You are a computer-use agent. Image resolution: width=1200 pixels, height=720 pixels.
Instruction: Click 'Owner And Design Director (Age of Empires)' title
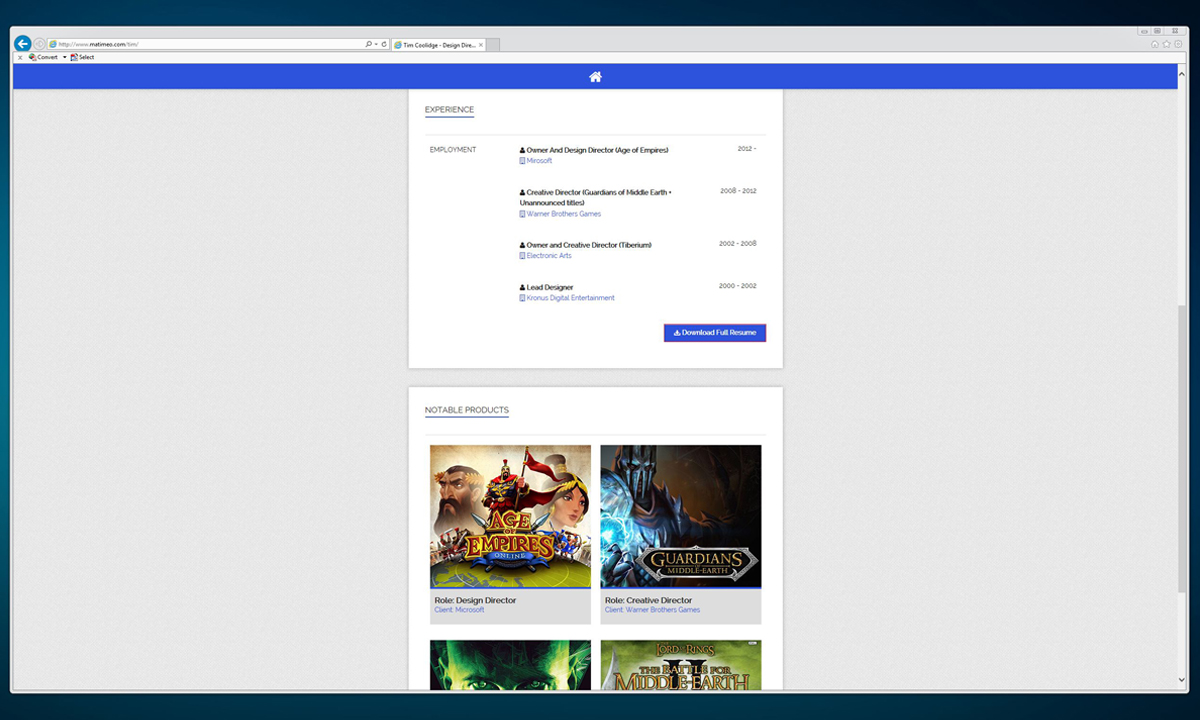(597, 150)
